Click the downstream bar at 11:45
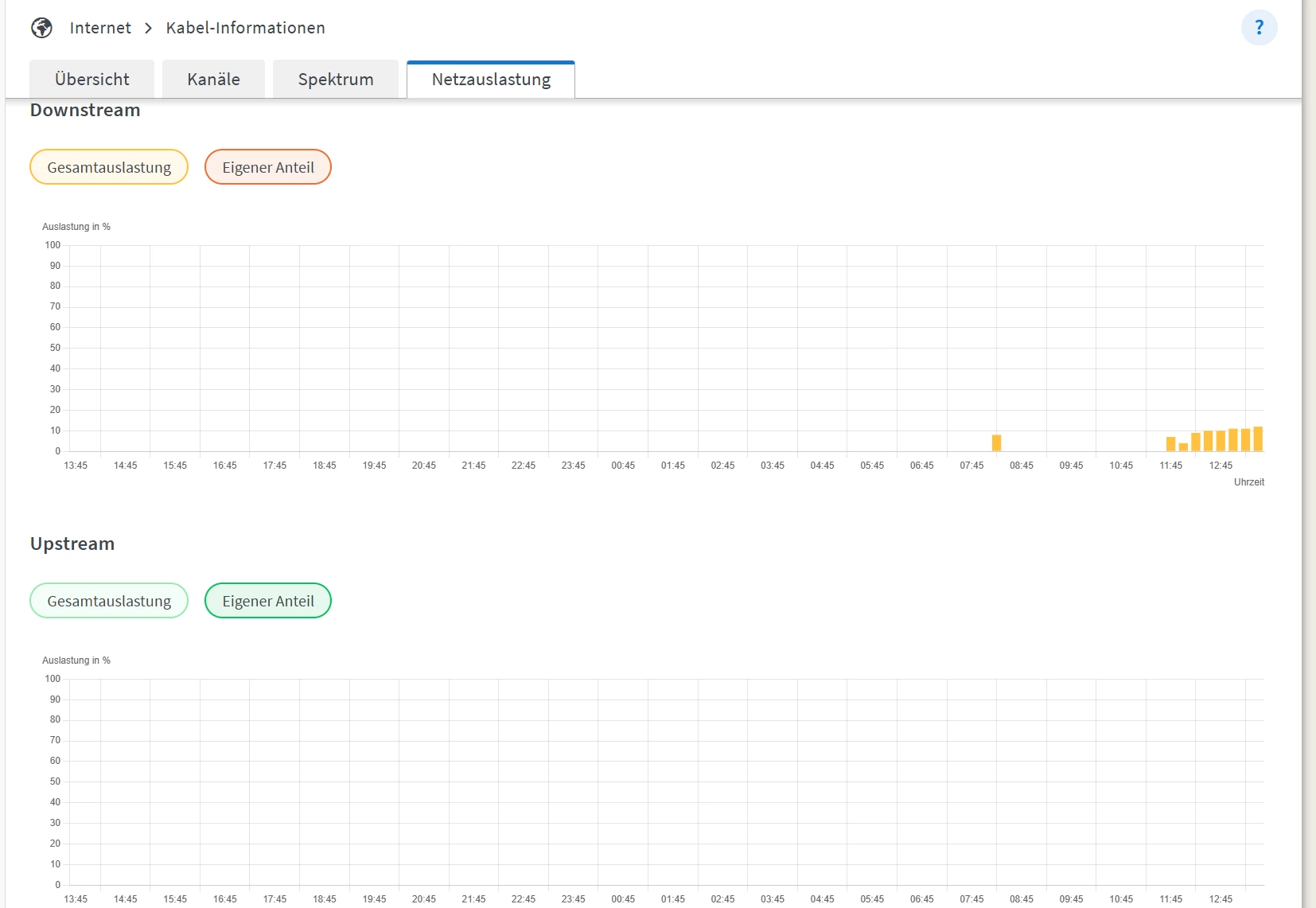 click(1170, 444)
